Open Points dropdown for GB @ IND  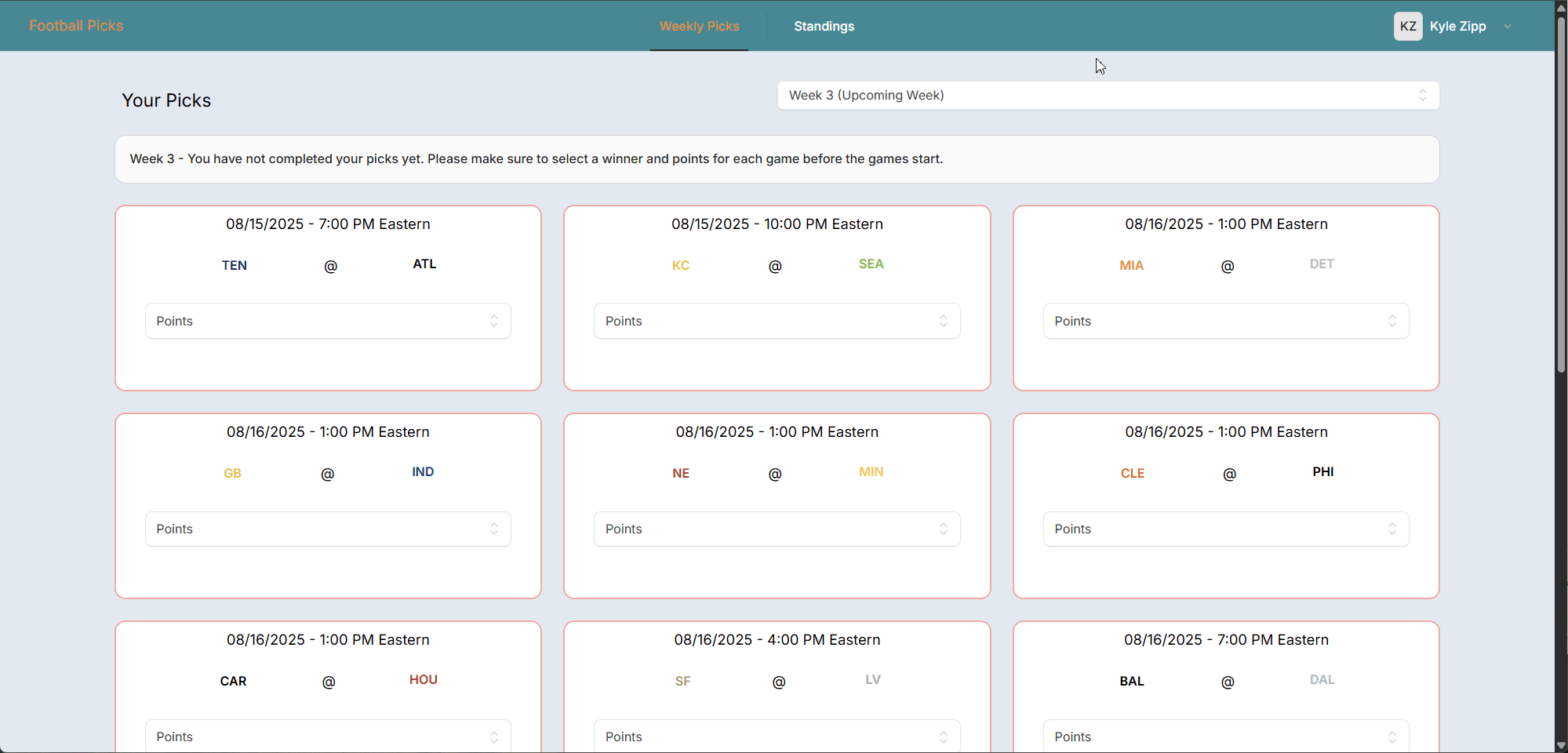pyautogui.click(x=328, y=529)
